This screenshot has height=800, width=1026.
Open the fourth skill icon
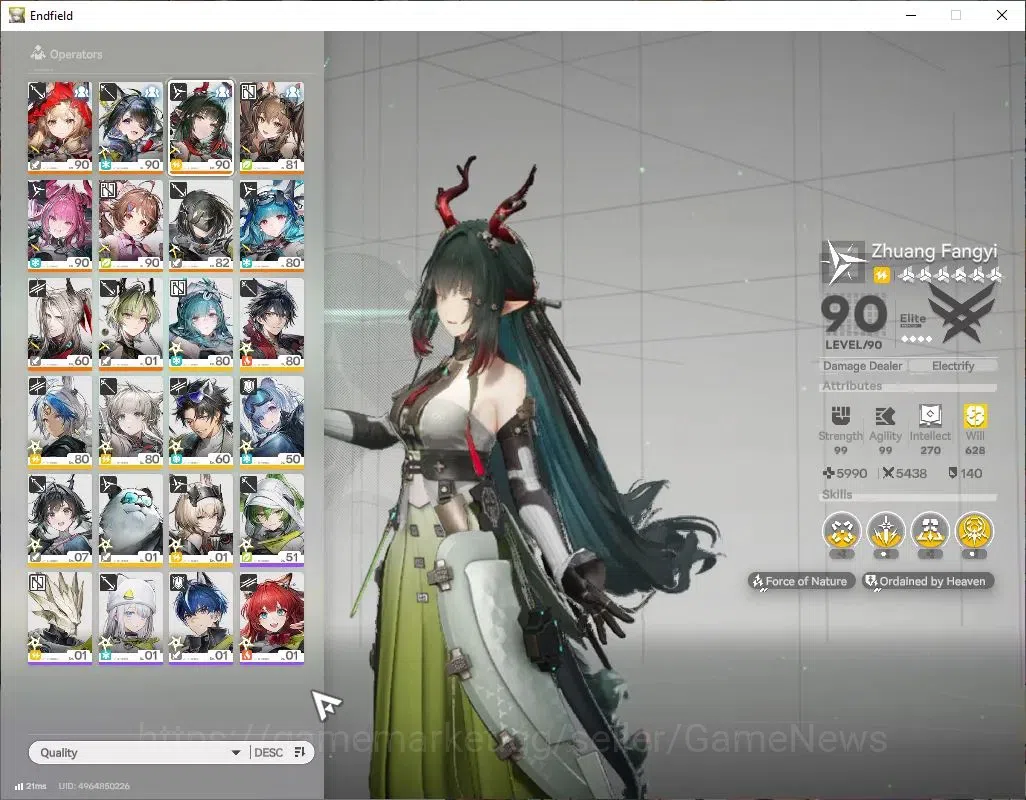click(974, 530)
